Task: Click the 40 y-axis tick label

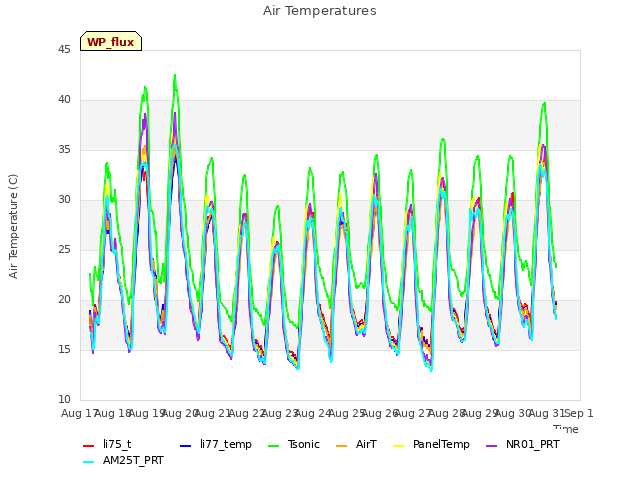Action: [64, 100]
